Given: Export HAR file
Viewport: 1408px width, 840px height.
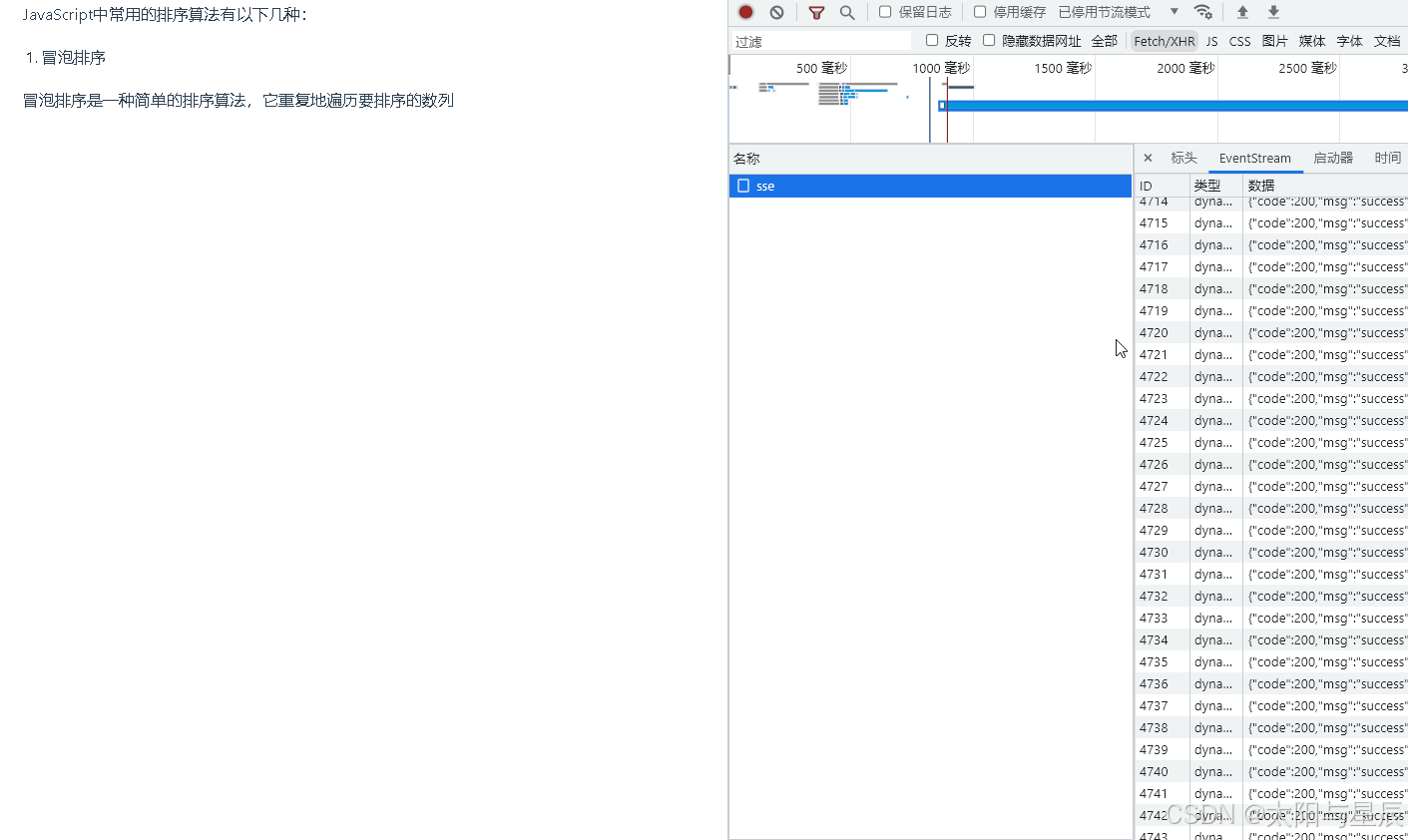Looking at the screenshot, I should pos(1271,12).
